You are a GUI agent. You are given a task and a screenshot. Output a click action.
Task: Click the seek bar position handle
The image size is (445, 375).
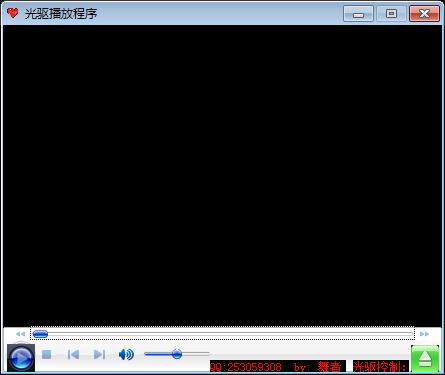tap(40, 334)
